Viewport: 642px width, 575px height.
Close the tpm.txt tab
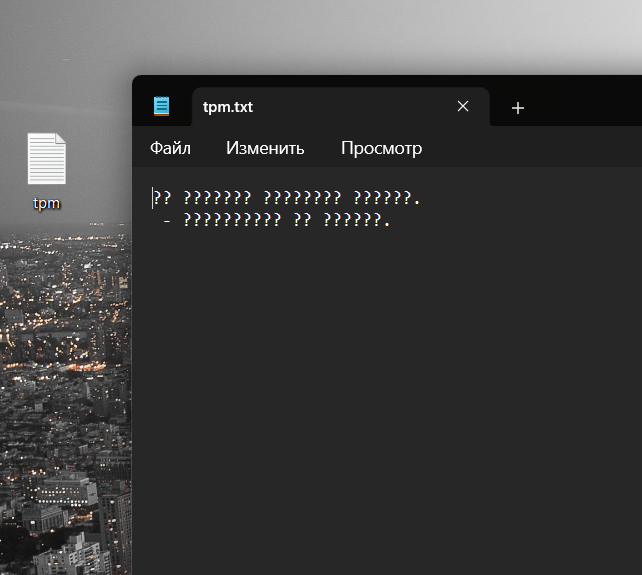point(463,106)
